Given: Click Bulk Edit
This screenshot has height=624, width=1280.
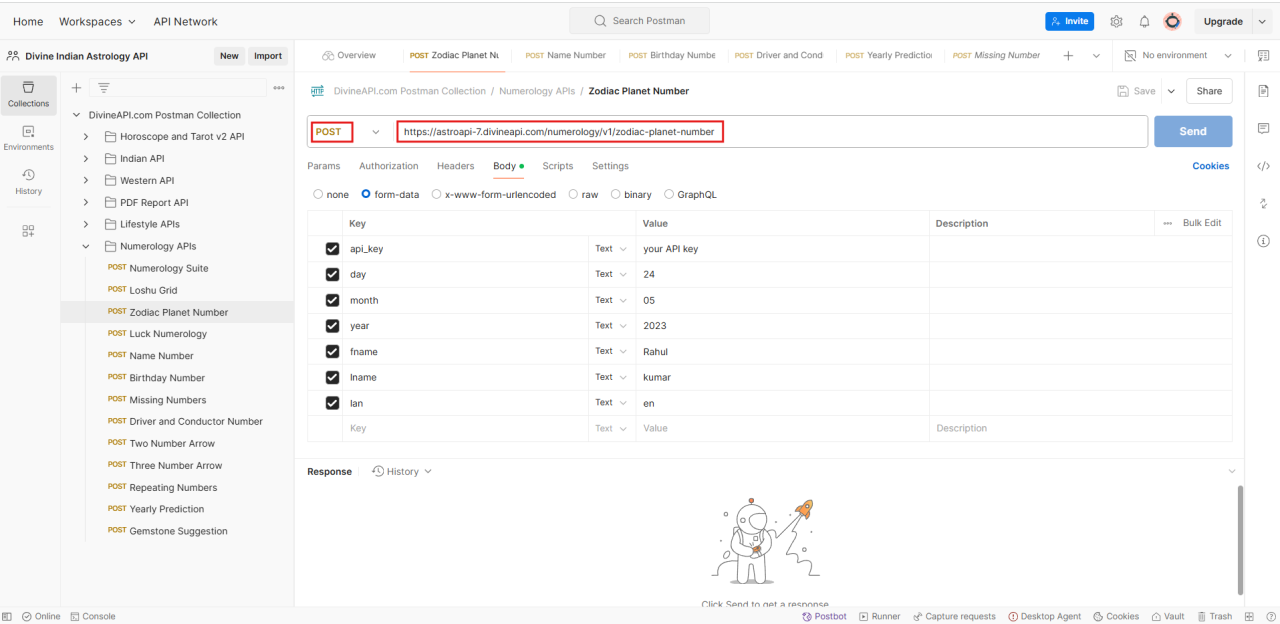Looking at the screenshot, I should (x=1202, y=223).
